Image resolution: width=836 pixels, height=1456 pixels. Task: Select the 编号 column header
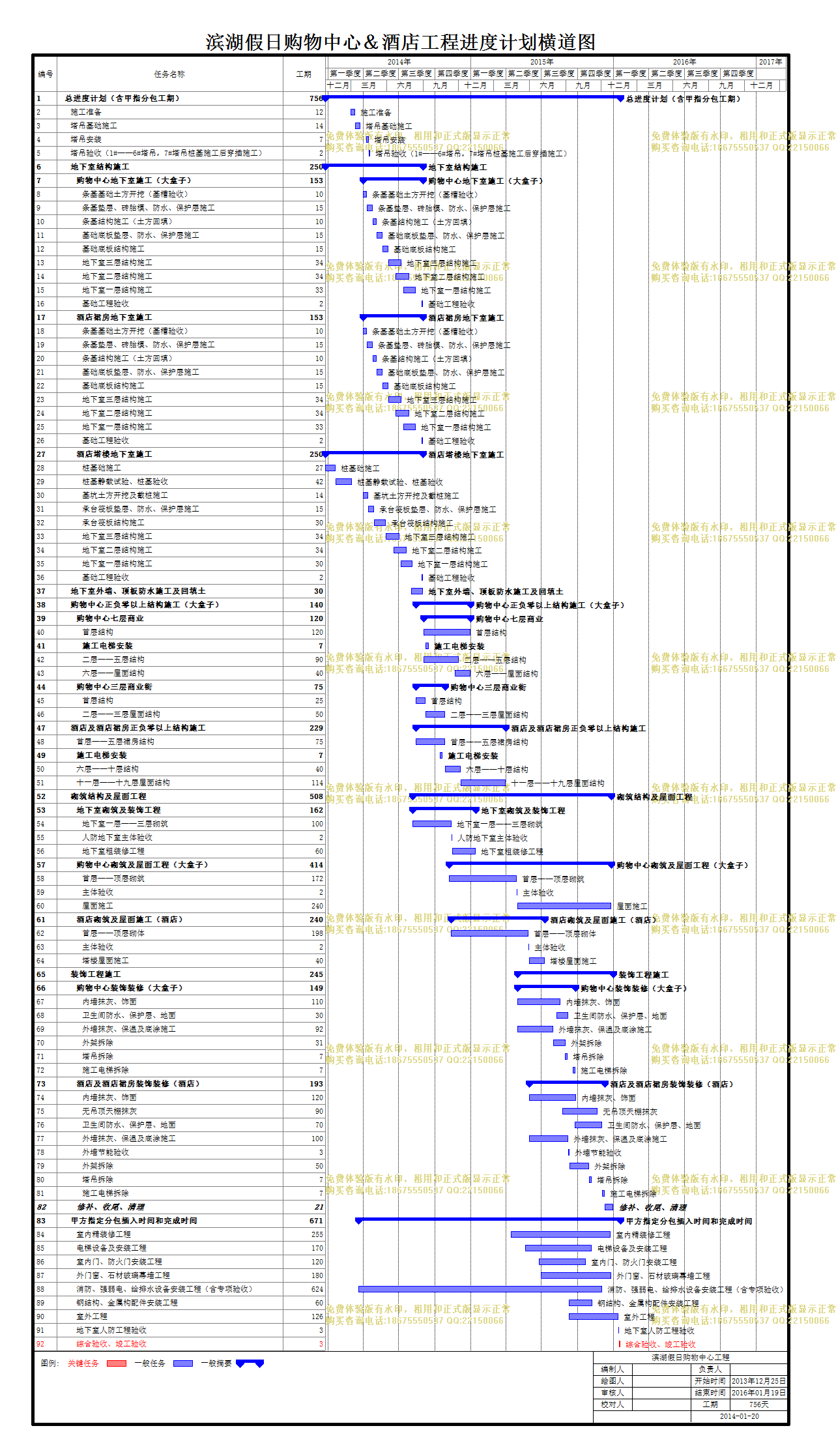pyautogui.click(x=46, y=74)
